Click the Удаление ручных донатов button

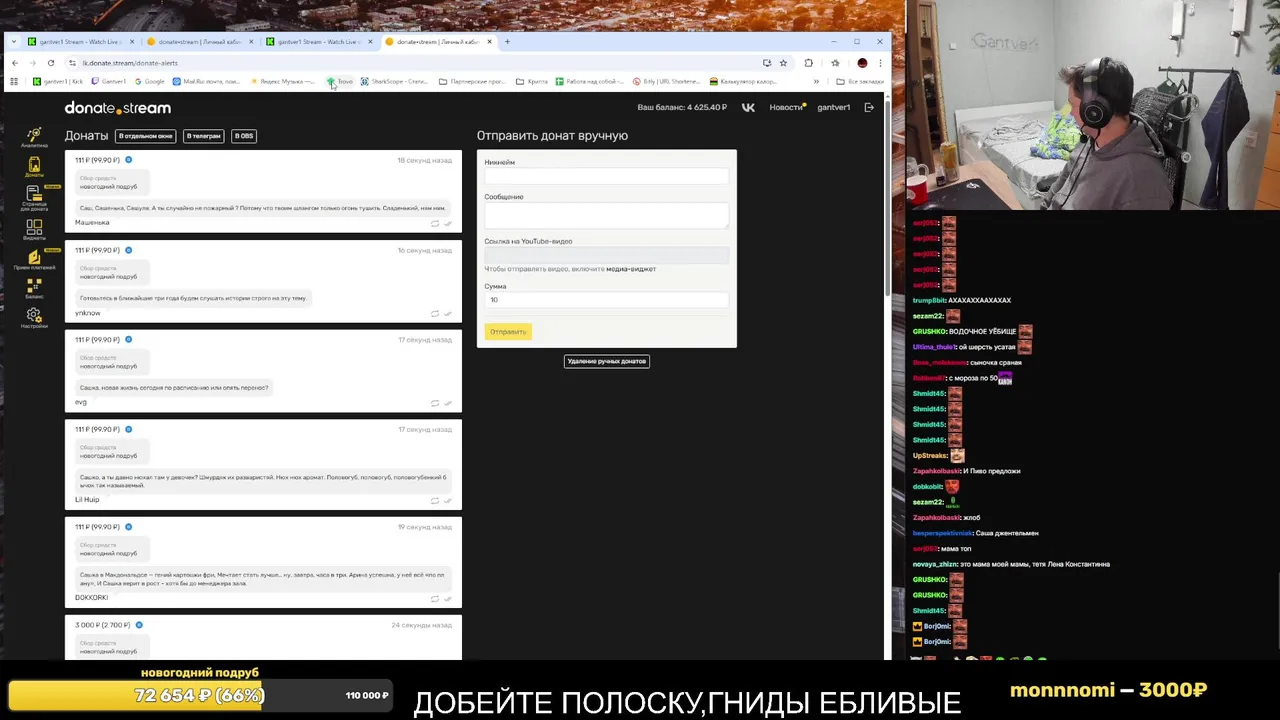[x=606, y=361]
